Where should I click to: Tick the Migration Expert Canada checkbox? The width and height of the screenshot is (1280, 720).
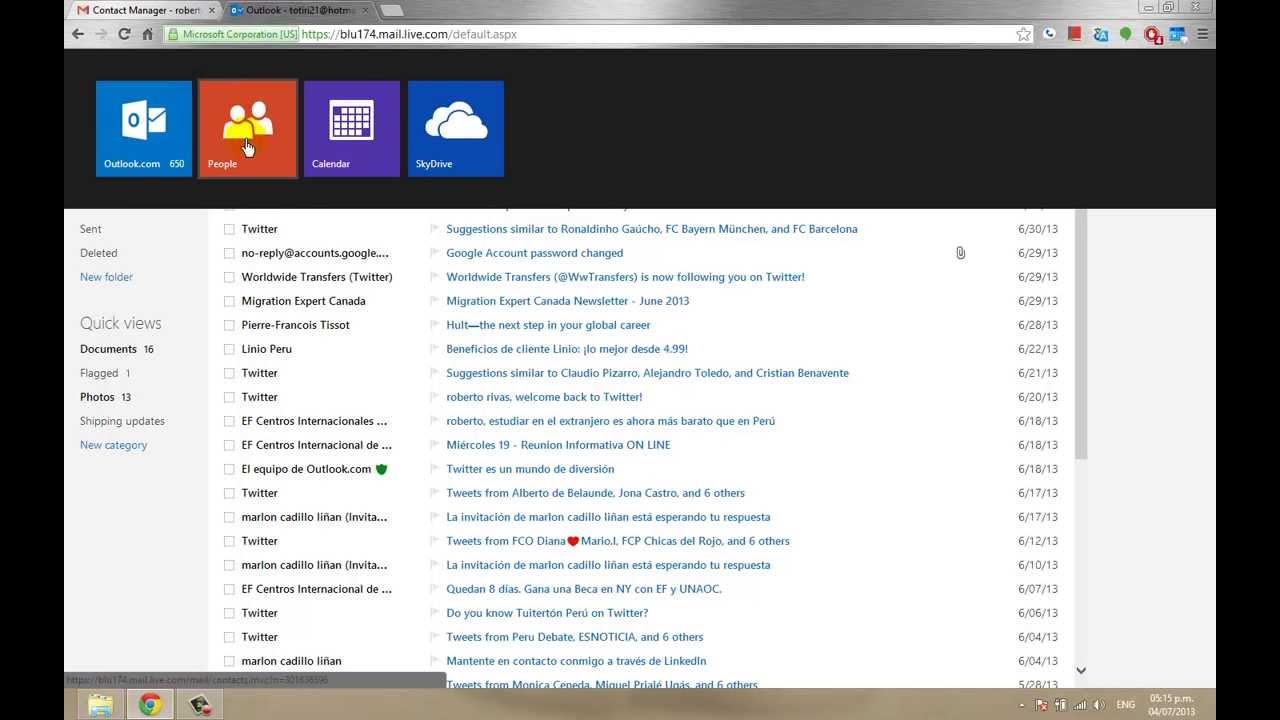pos(229,301)
